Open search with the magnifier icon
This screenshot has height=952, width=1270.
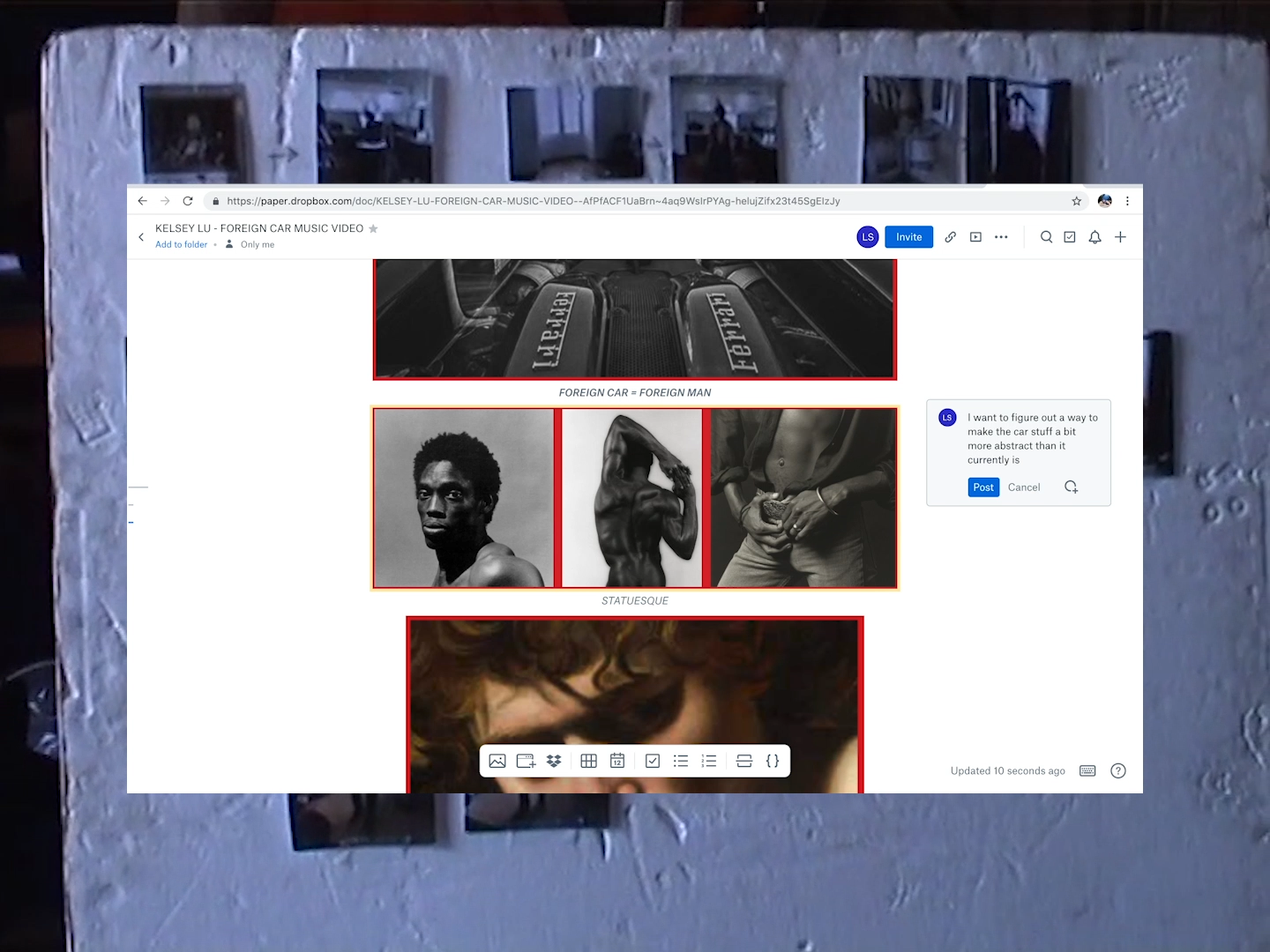click(x=1046, y=237)
